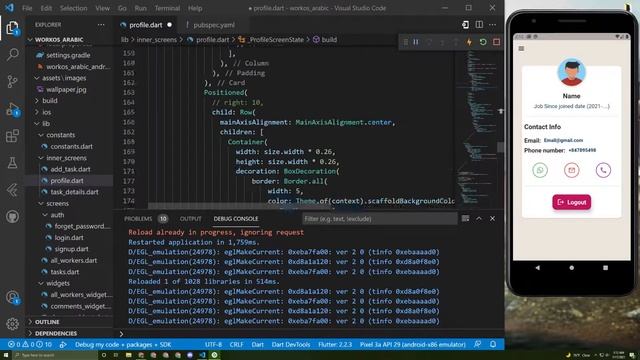This screenshot has width=640, height=360.
Task: Open the Accounts menu in activity bar
Action: tap(12, 298)
